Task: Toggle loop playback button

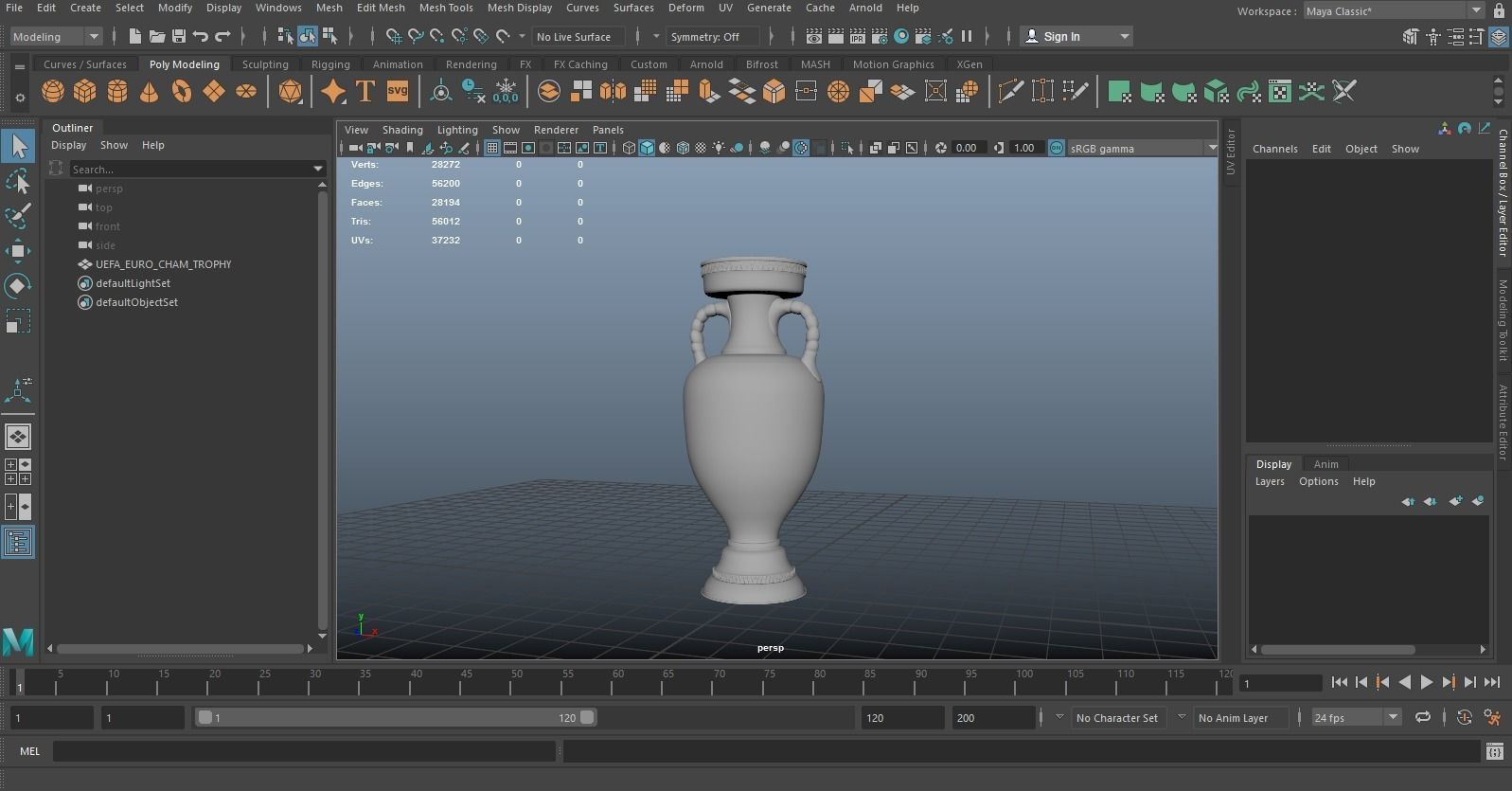Action: (1423, 717)
